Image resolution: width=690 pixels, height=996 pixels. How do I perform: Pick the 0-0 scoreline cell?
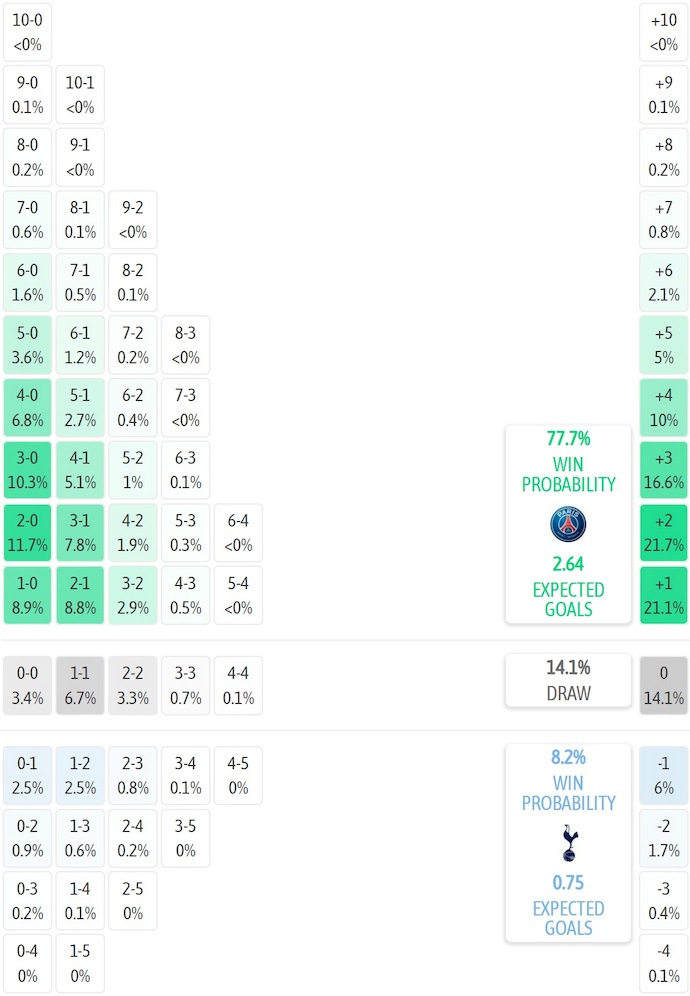28,686
